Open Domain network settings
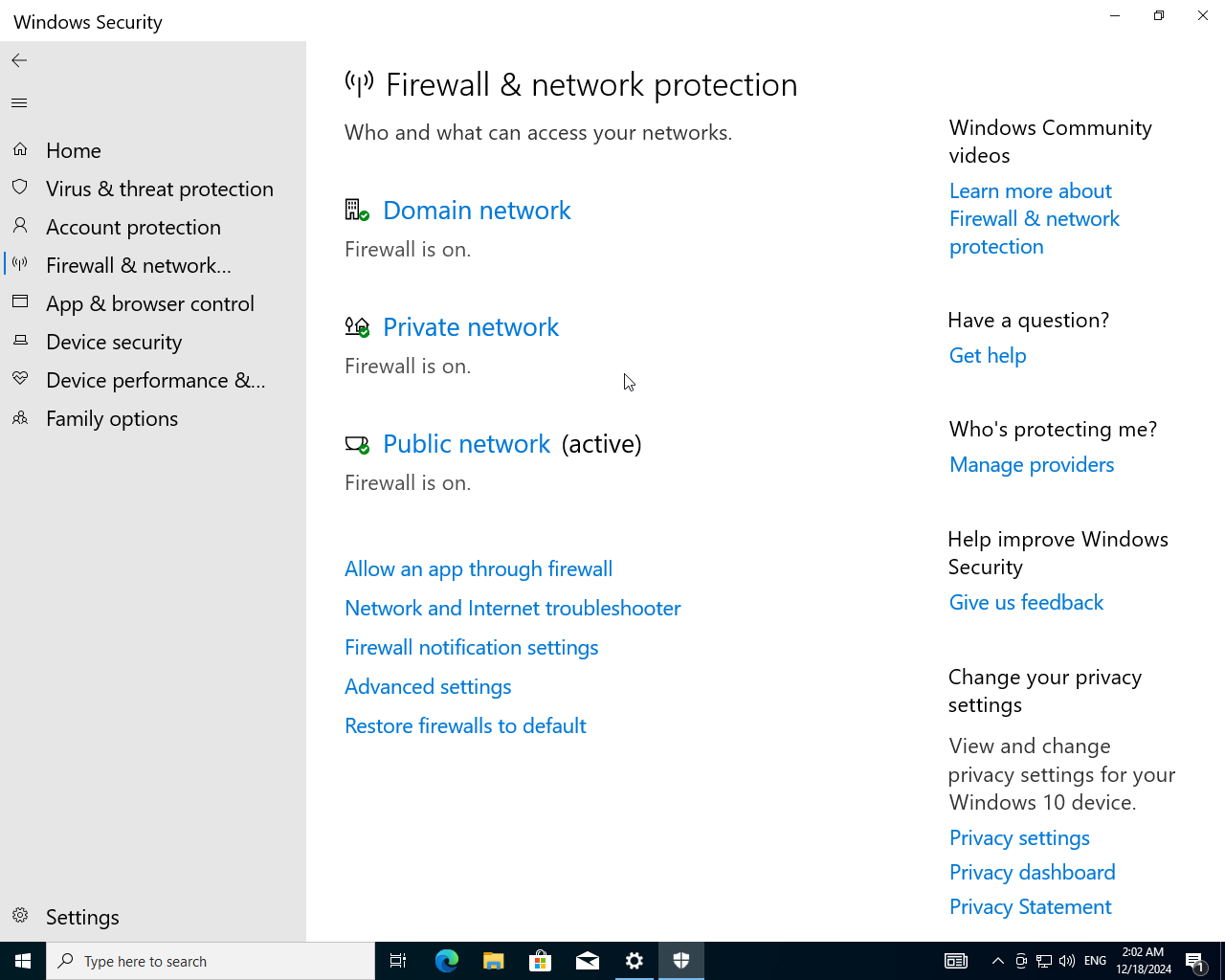Image resolution: width=1225 pixels, height=980 pixels. (x=477, y=211)
